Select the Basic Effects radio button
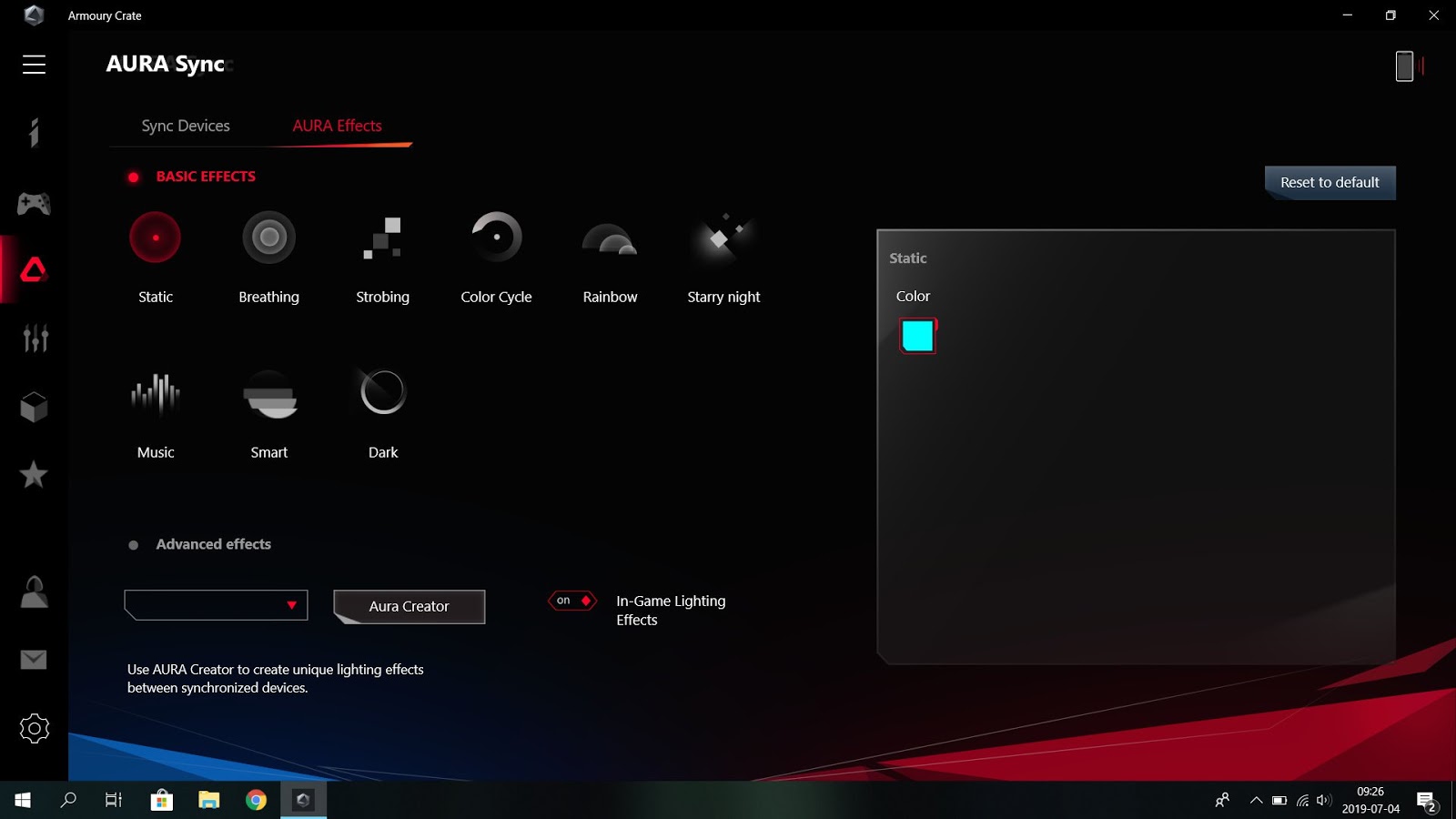The height and width of the screenshot is (819, 1456). [x=134, y=177]
